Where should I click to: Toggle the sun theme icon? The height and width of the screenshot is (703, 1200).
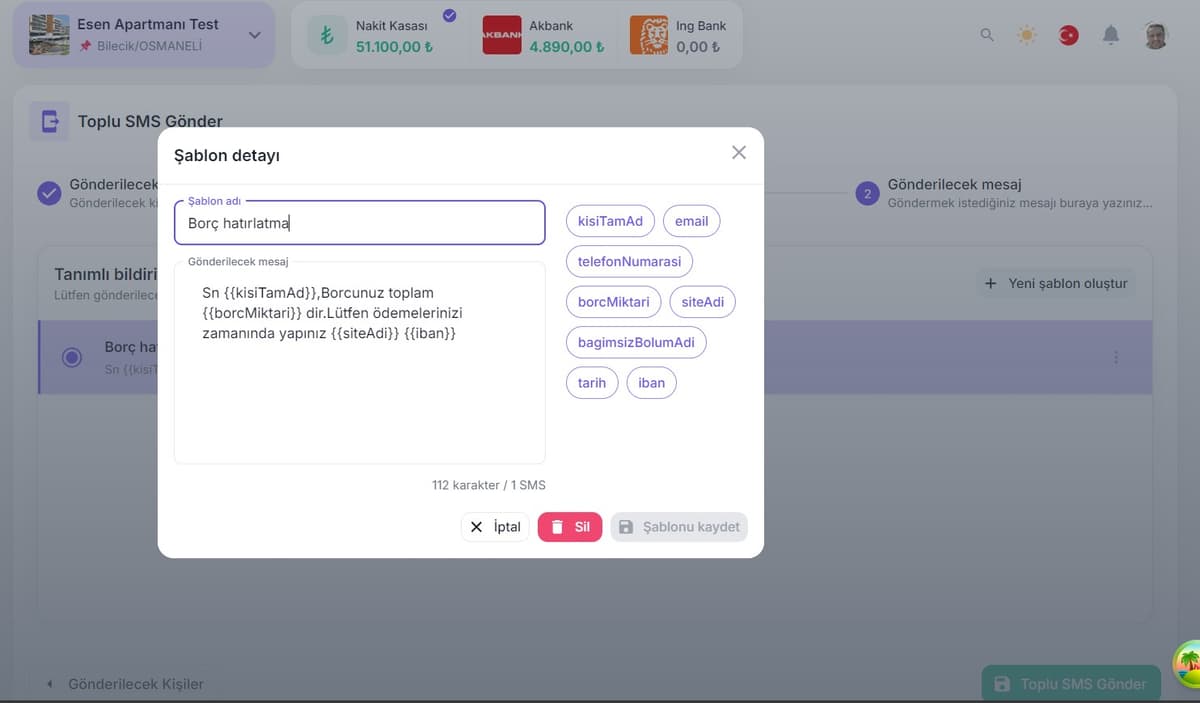click(x=1027, y=35)
